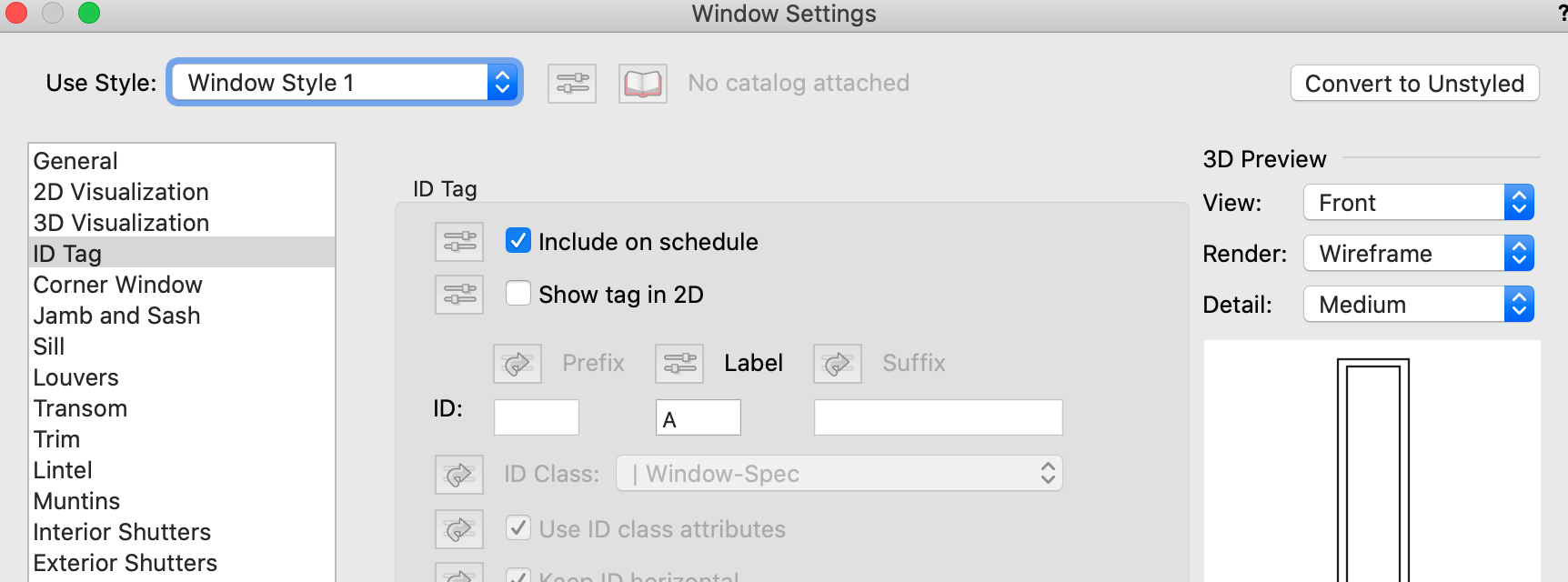
Task: Open the View dropdown showing Front
Action: [x=1418, y=202]
